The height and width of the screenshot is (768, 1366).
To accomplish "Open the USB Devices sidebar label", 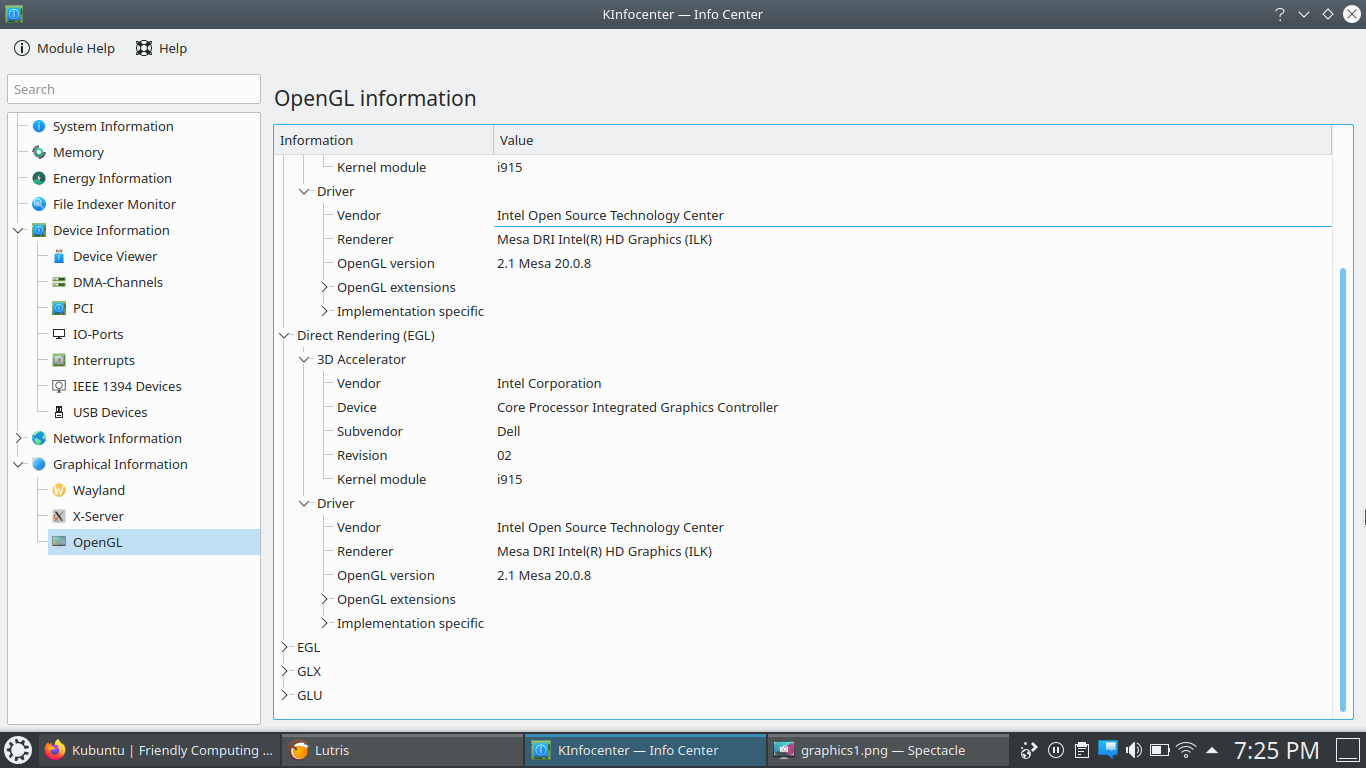I will click(x=110, y=412).
